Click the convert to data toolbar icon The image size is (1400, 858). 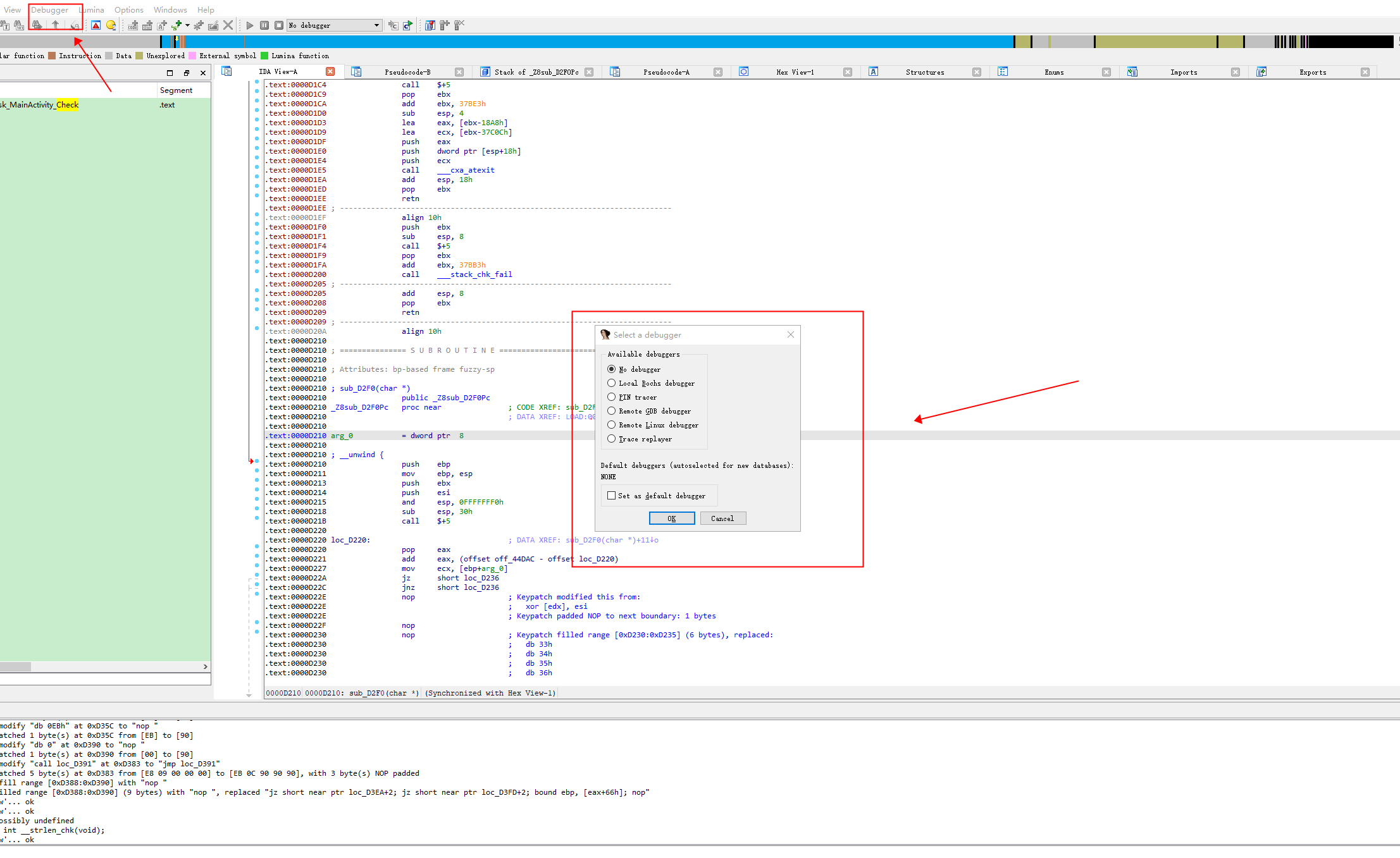coord(147,25)
